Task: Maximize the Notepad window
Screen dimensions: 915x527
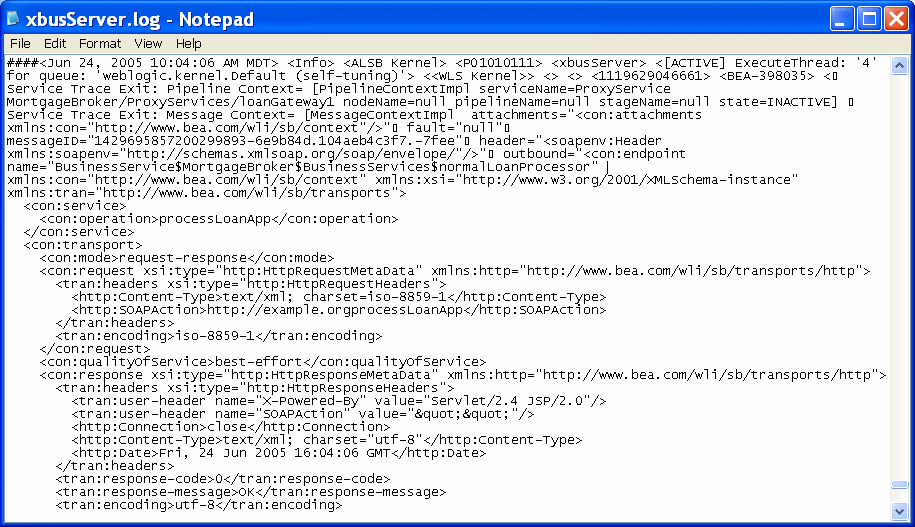Action: coord(869,19)
